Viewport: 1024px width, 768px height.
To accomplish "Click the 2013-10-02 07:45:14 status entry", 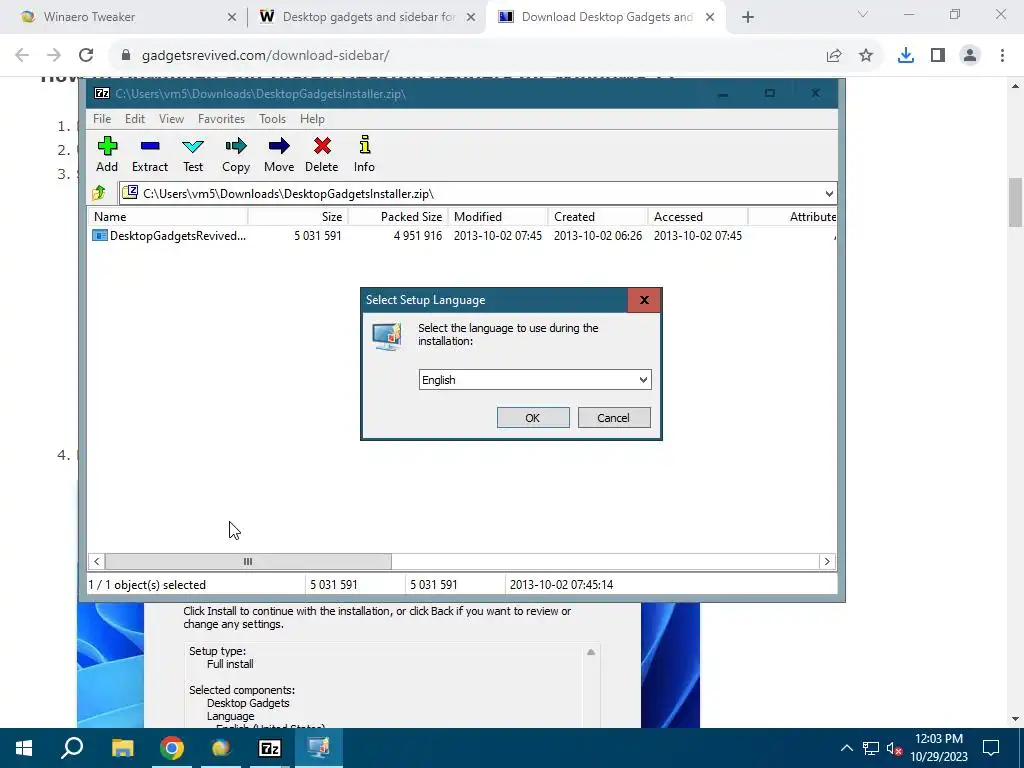I will pyautogui.click(x=562, y=585).
